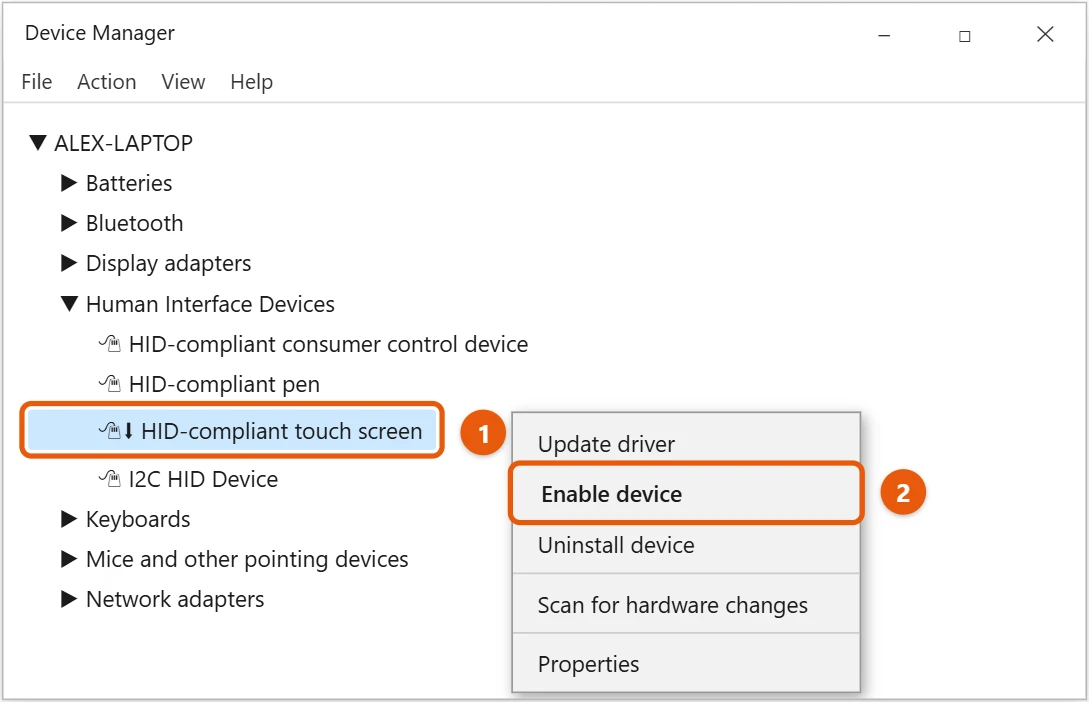Close the Device Manager window
This screenshot has height=702, width=1089.
point(1045,34)
